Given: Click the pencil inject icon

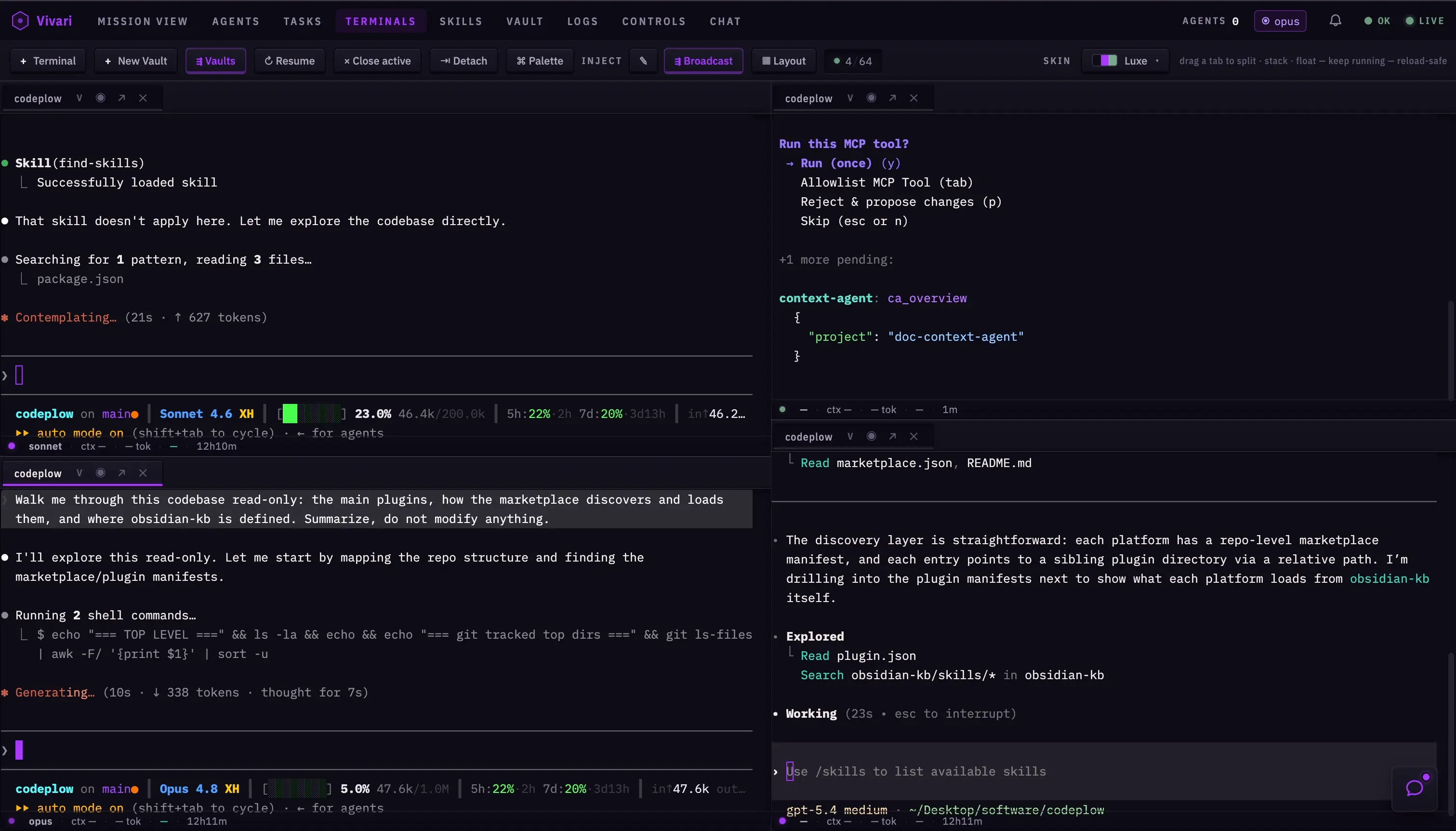Looking at the screenshot, I should pos(643,61).
